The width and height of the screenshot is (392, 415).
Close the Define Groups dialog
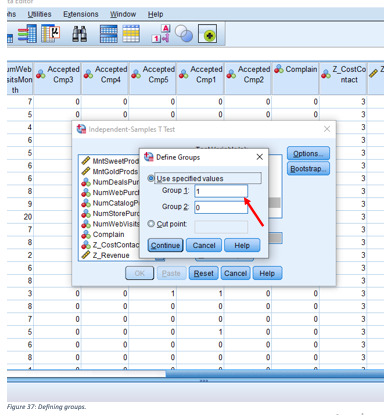260,157
